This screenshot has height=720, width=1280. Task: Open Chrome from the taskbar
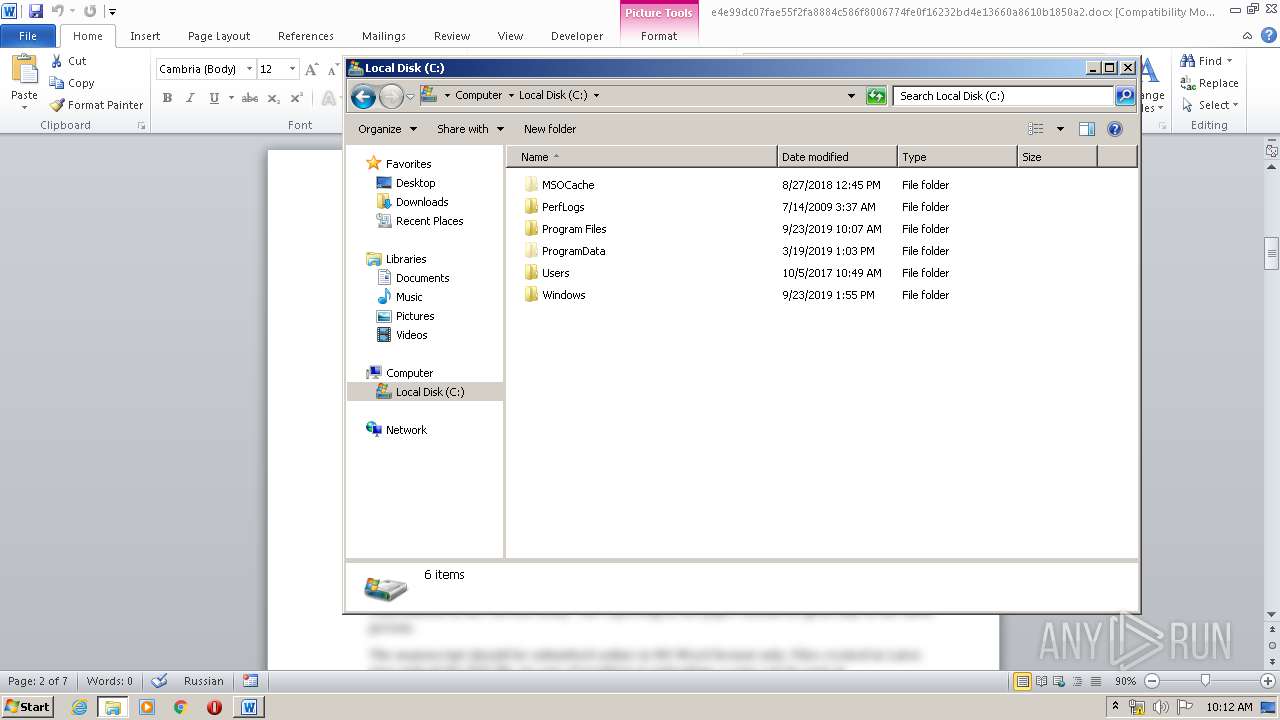(x=181, y=707)
